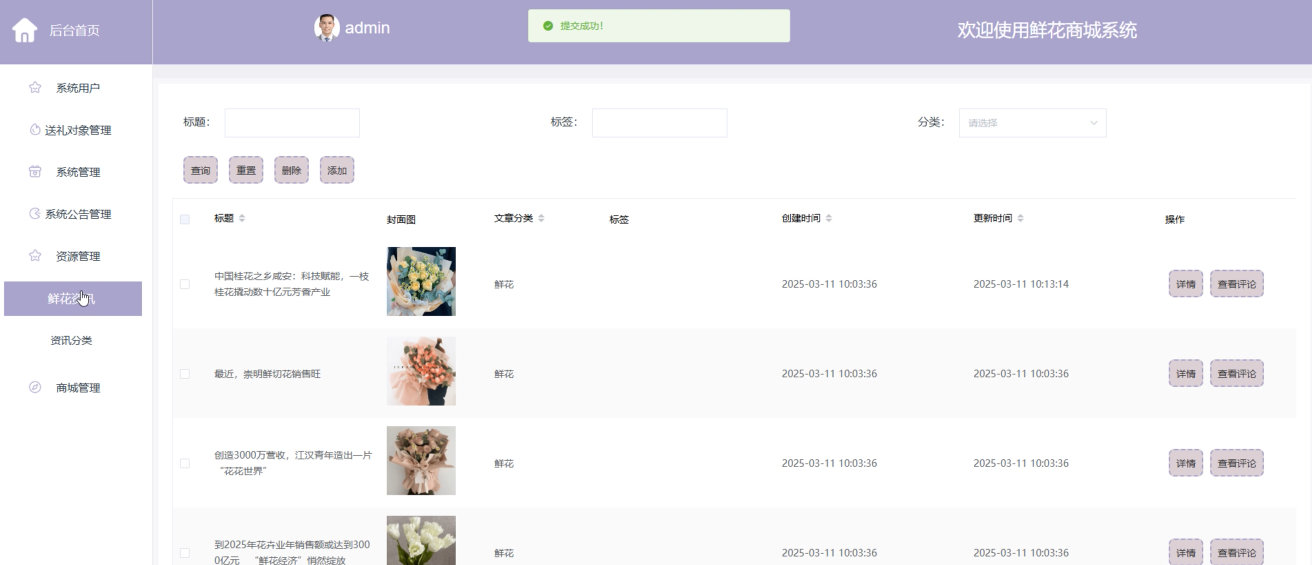Click the admin username text
This screenshot has width=1312, height=565.
coord(367,28)
